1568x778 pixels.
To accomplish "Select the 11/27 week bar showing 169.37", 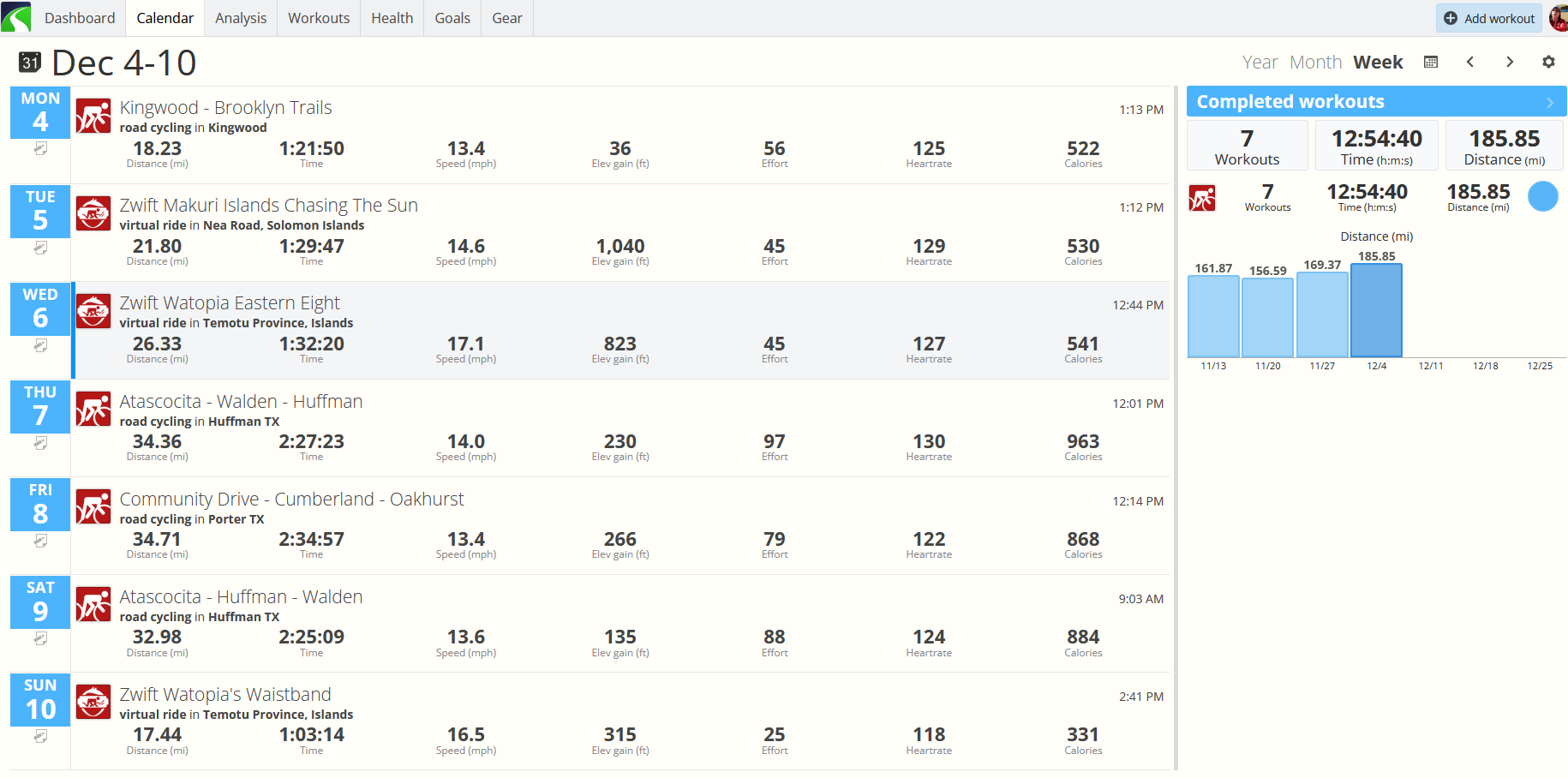I will 1322,314.
